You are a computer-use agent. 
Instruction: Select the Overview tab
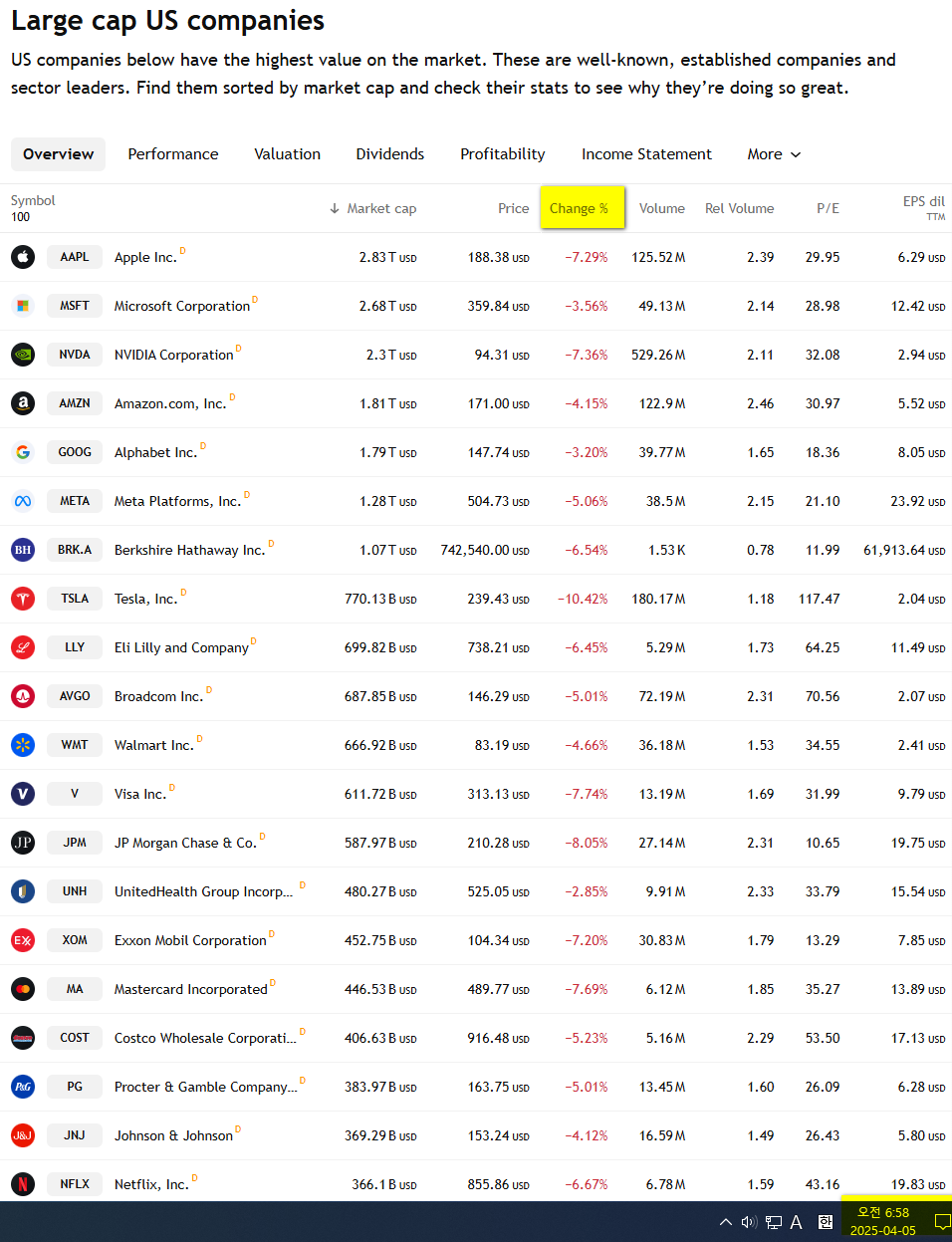(x=58, y=154)
